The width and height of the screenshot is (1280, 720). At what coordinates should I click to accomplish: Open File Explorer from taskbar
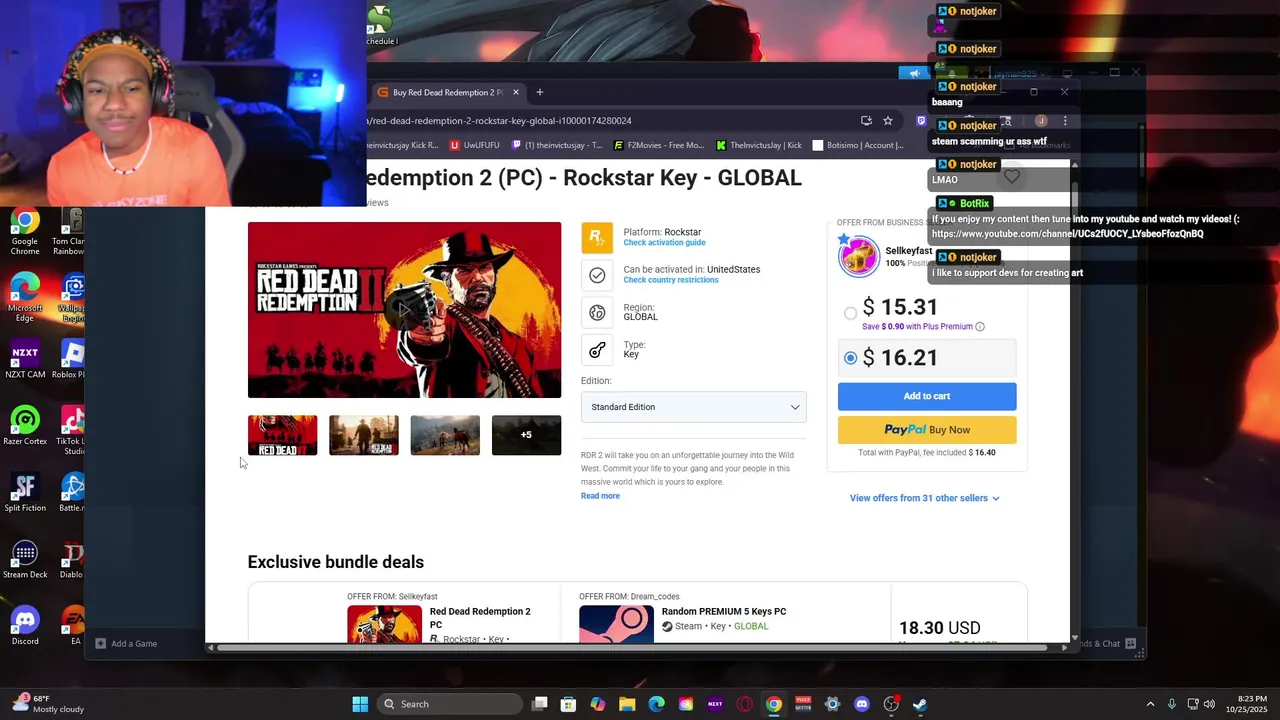[627, 704]
